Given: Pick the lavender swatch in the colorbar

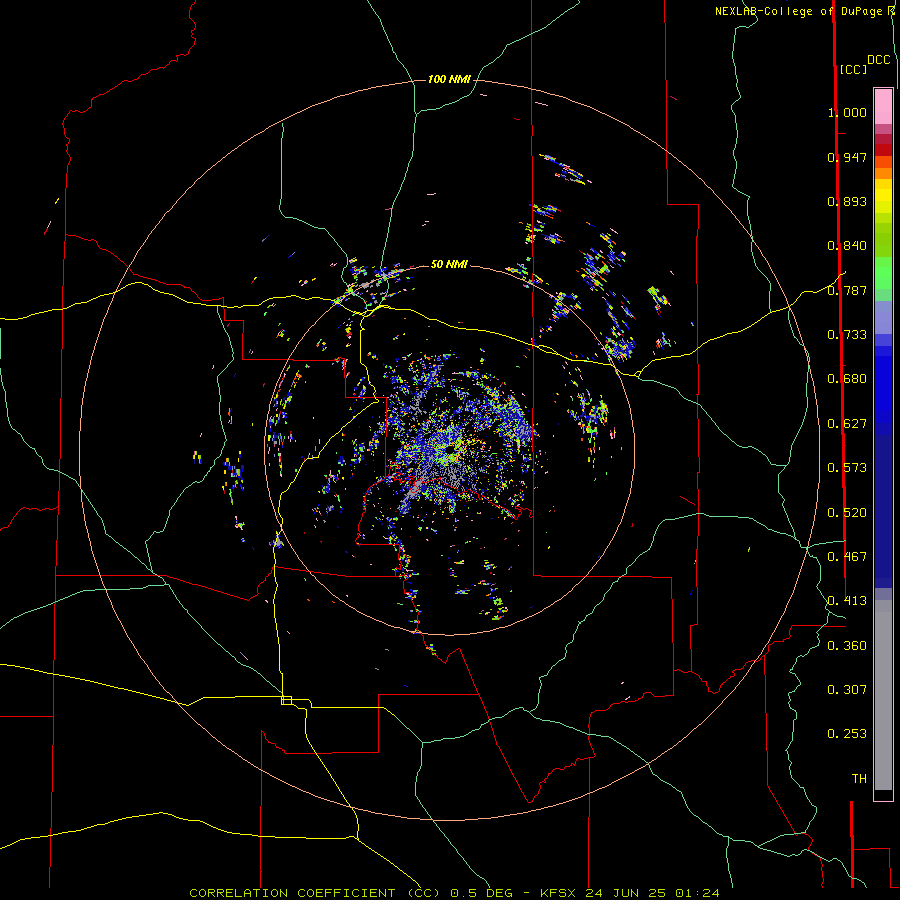Looking at the screenshot, I should (x=883, y=318).
